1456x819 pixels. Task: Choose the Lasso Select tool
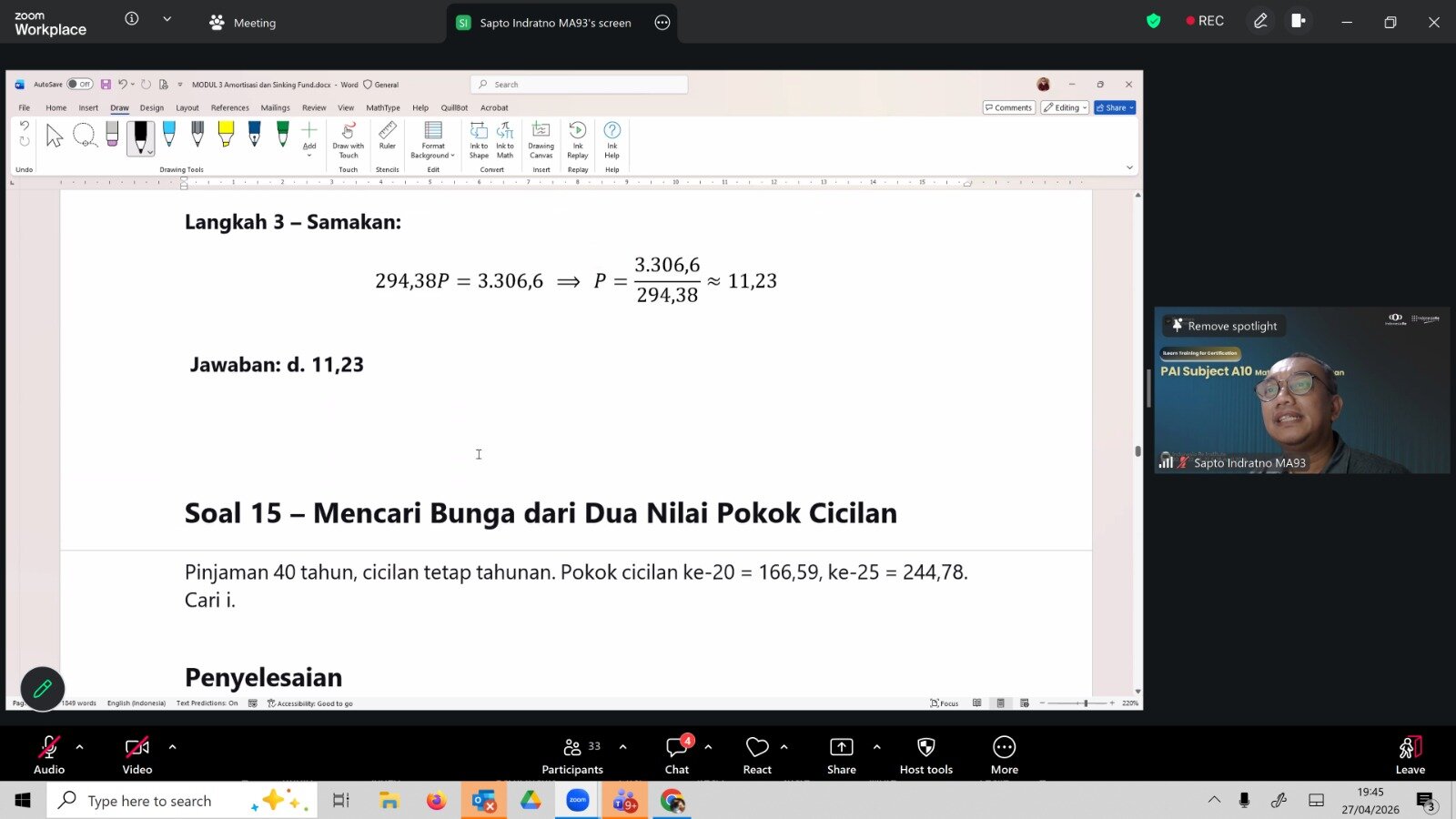click(x=85, y=136)
